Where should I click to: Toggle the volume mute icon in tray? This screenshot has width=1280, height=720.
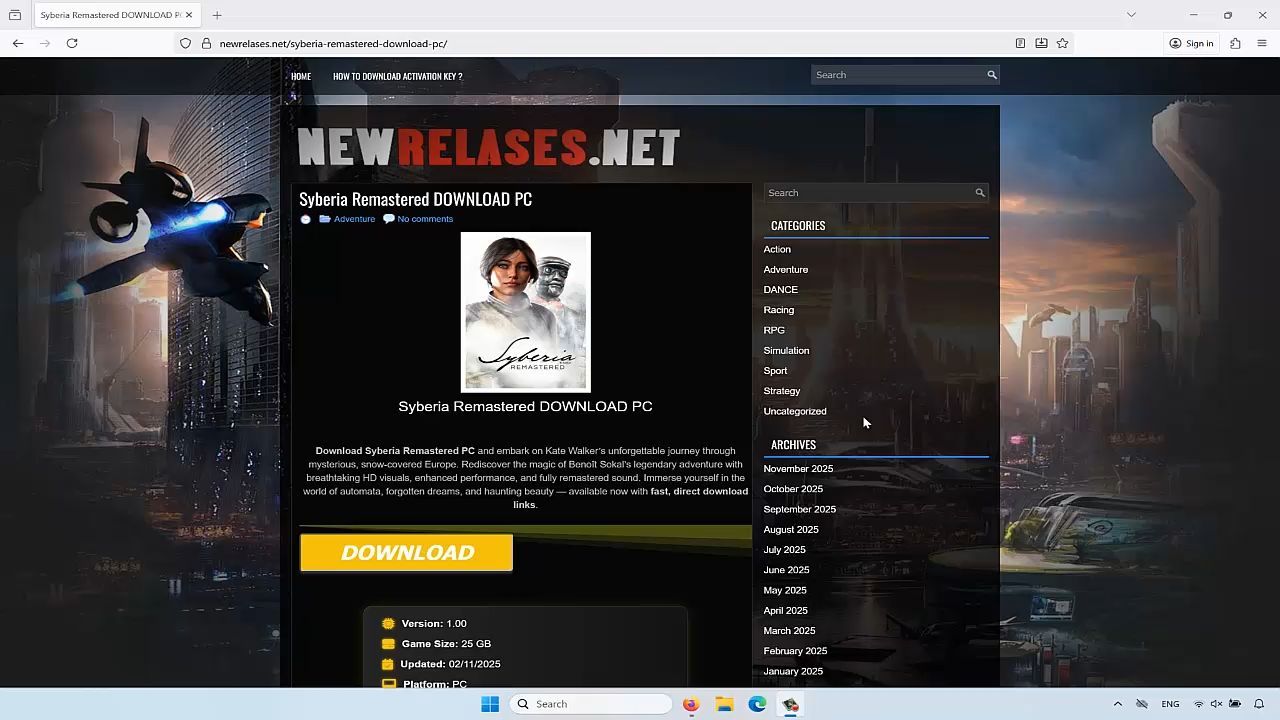[1216, 704]
